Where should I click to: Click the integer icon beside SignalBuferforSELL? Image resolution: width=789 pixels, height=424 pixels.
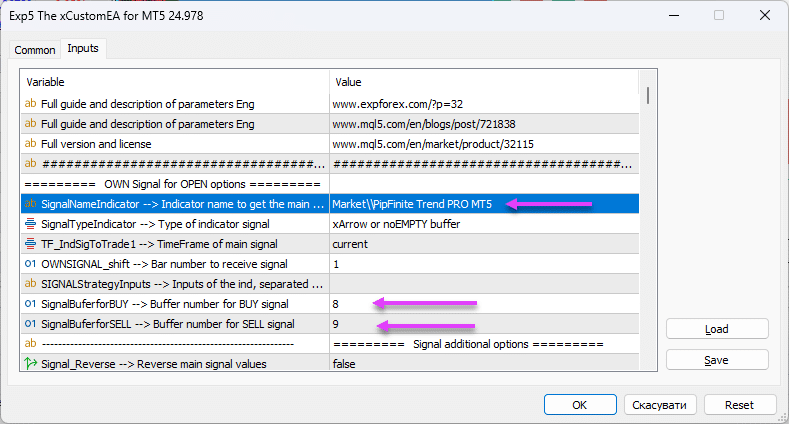point(30,324)
